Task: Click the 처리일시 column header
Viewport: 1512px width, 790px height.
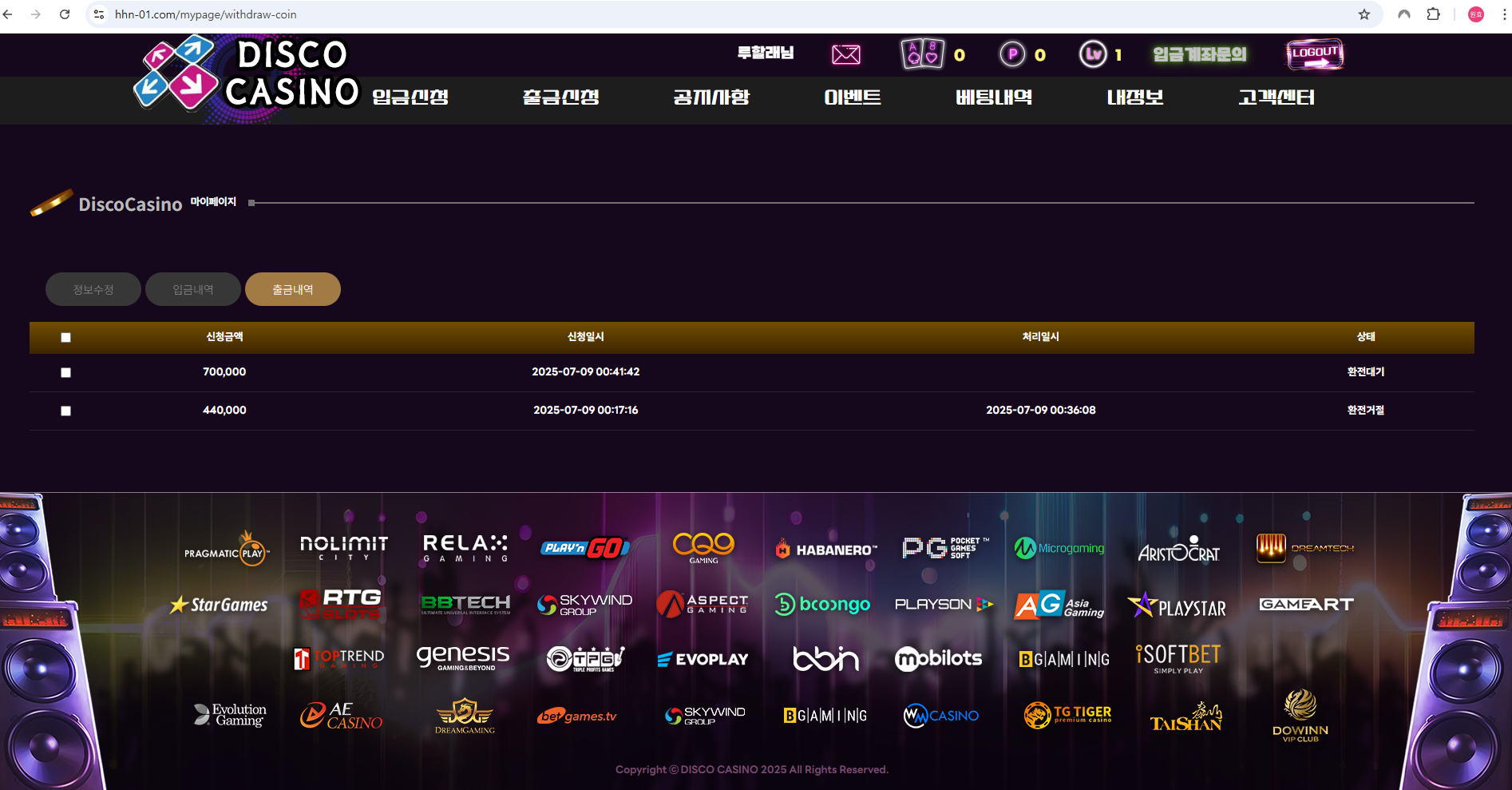Action: click(1041, 337)
